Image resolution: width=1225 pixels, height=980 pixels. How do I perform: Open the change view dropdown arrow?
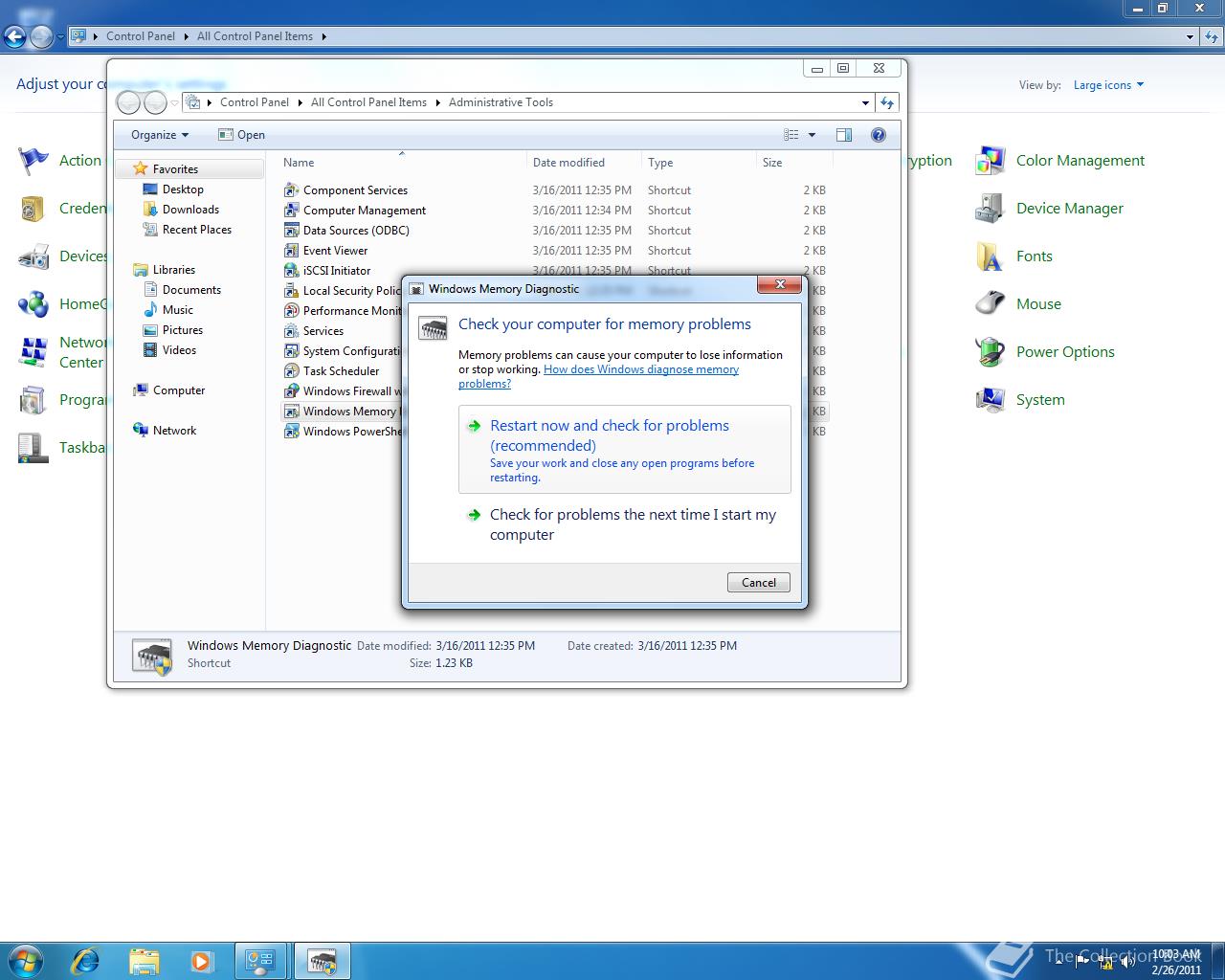(813, 135)
